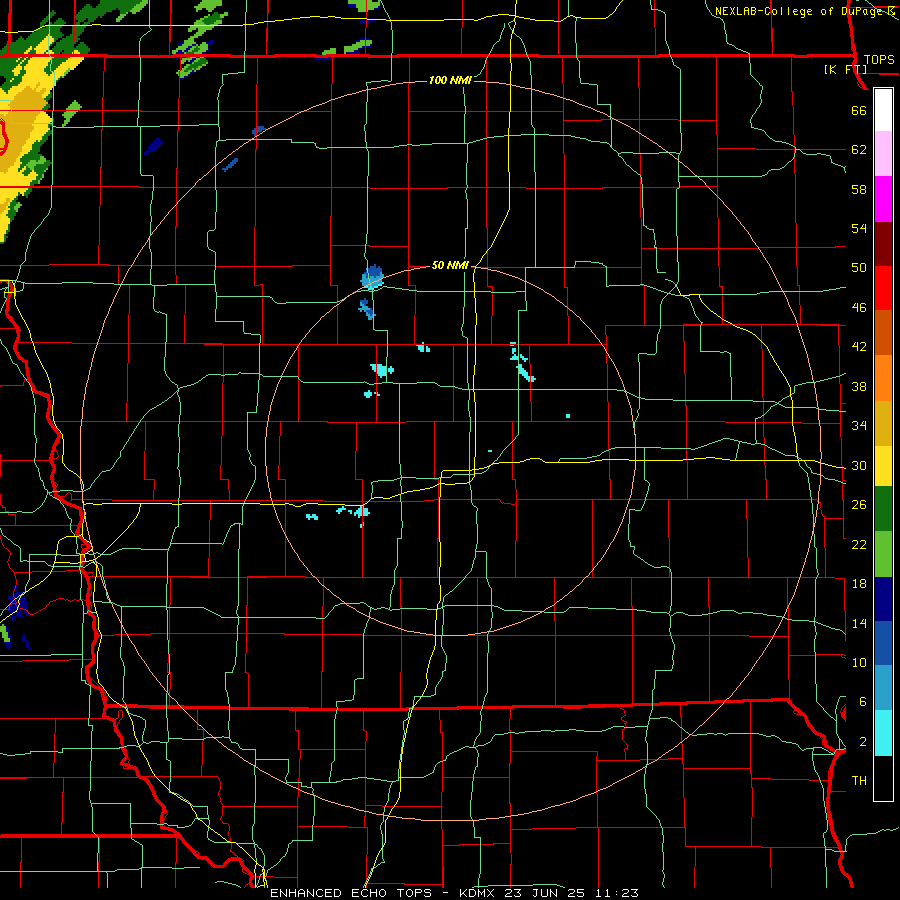Image resolution: width=900 pixels, height=900 pixels.
Task: Click the "50 NMI" range ring label
Action: 450,265
